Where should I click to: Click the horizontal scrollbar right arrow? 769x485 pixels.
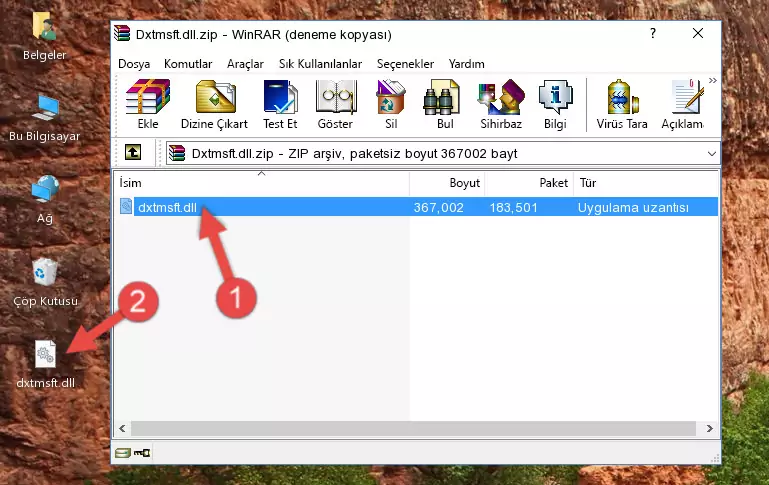click(710, 428)
